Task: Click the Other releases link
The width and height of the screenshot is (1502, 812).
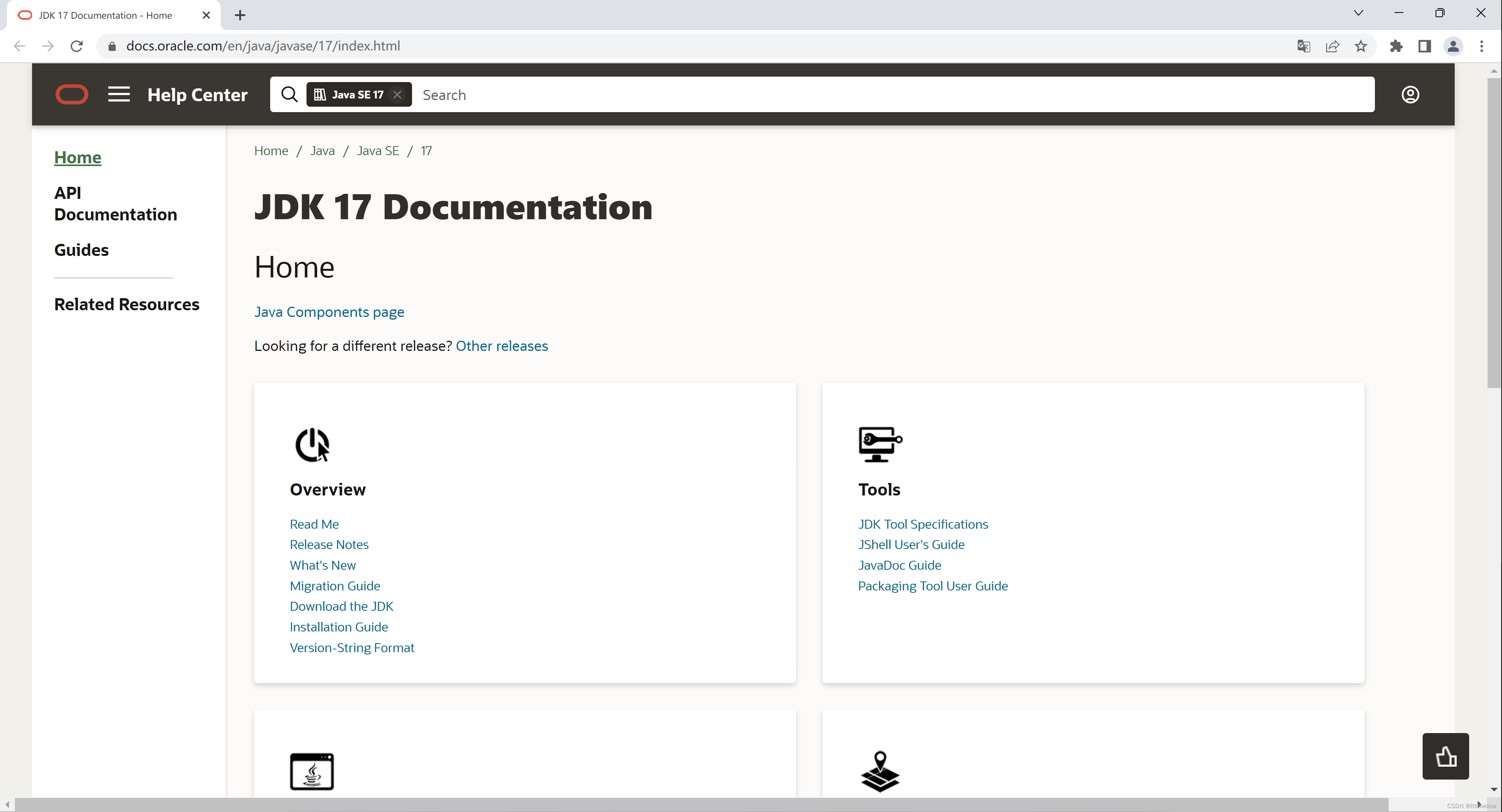Action: pyautogui.click(x=502, y=346)
